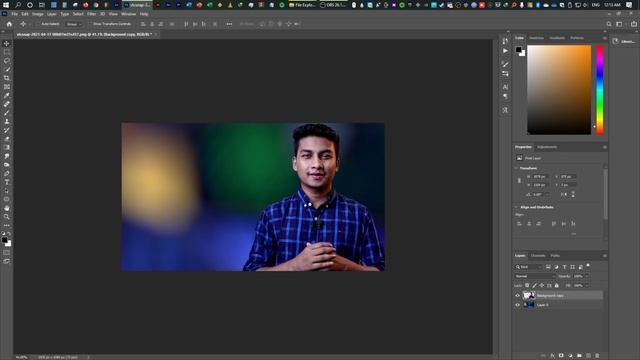Open the Photoshop search icon at top right
Screen dimensions: 640x360
point(609,24)
